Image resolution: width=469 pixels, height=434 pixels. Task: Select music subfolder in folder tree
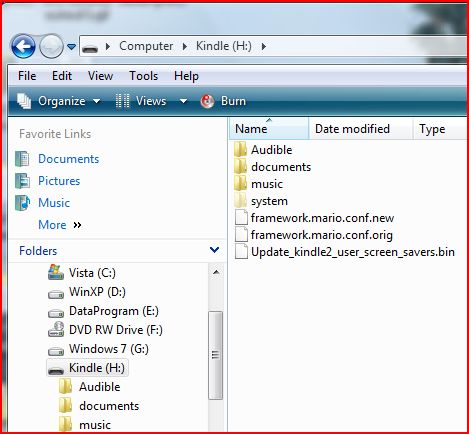(95, 425)
